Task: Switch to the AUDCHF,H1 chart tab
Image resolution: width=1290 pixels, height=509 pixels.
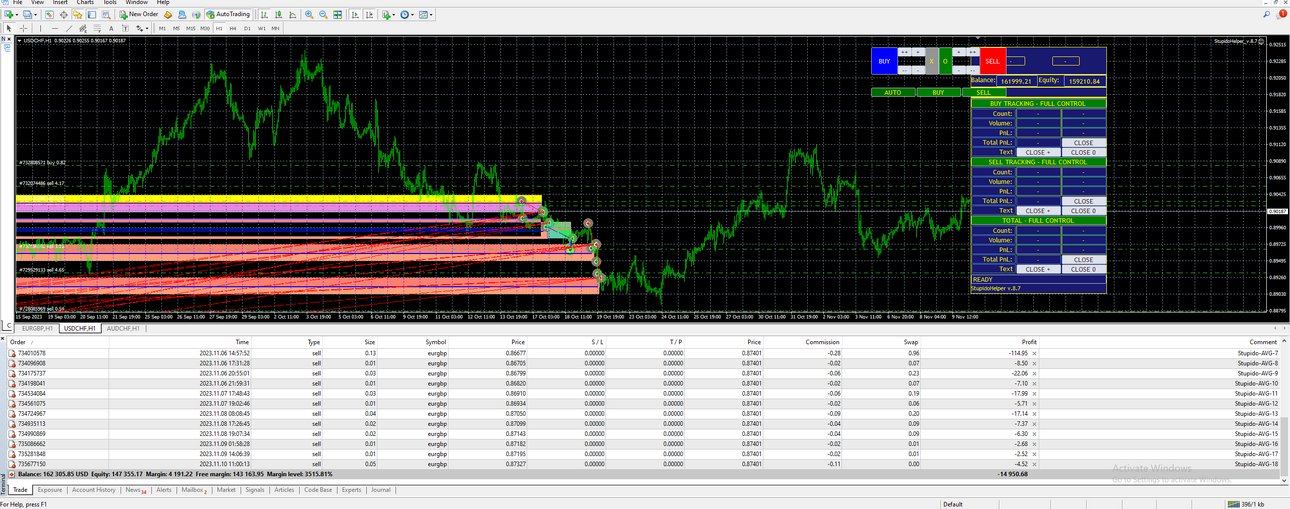Action: (x=121, y=328)
